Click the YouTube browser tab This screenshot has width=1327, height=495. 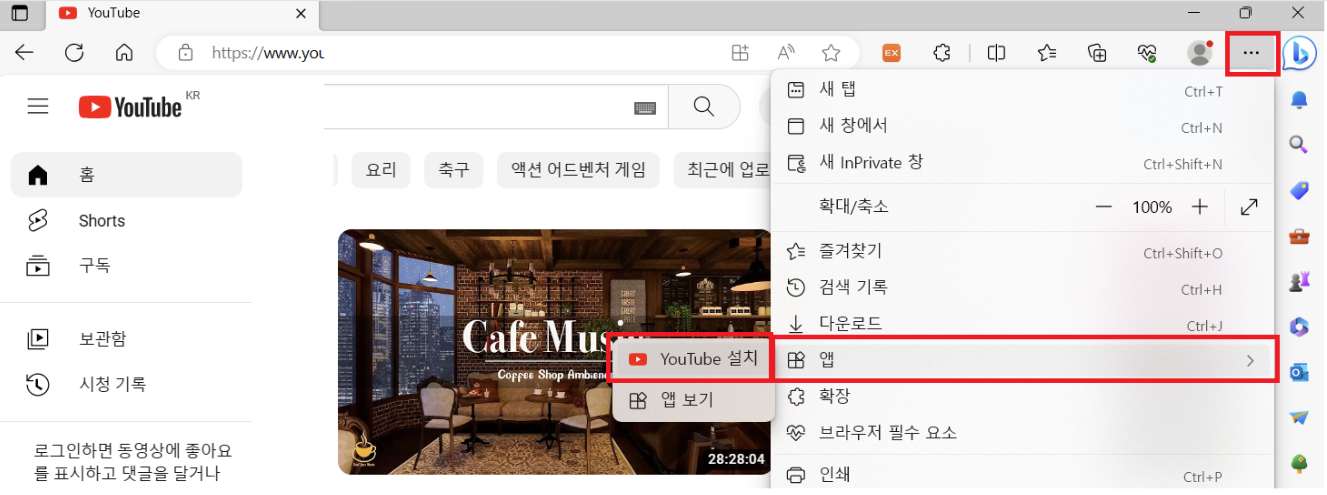point(182,14)
